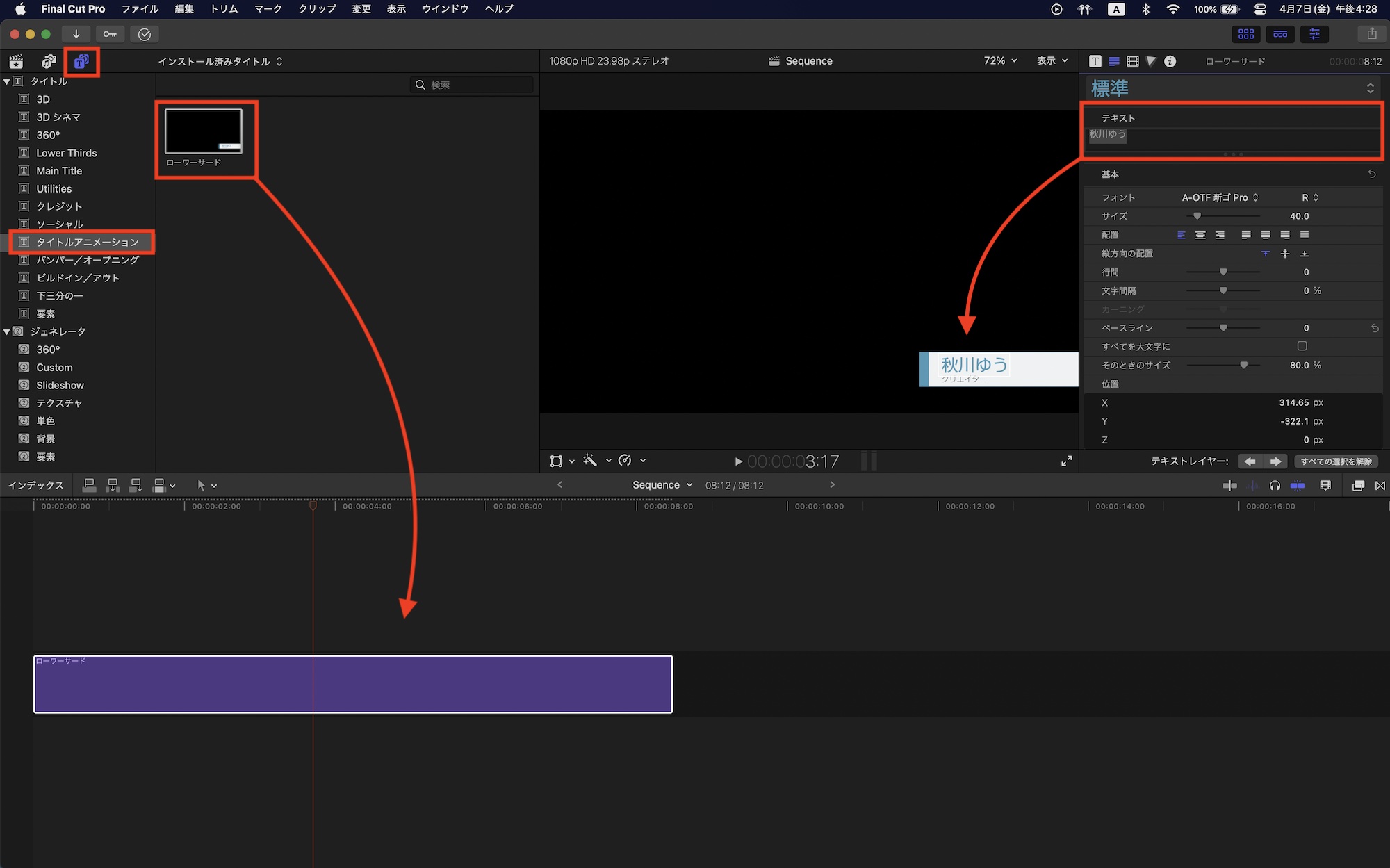Open the クリップ menu
The width and height of the screenshot is (1390, 868).
316,9
